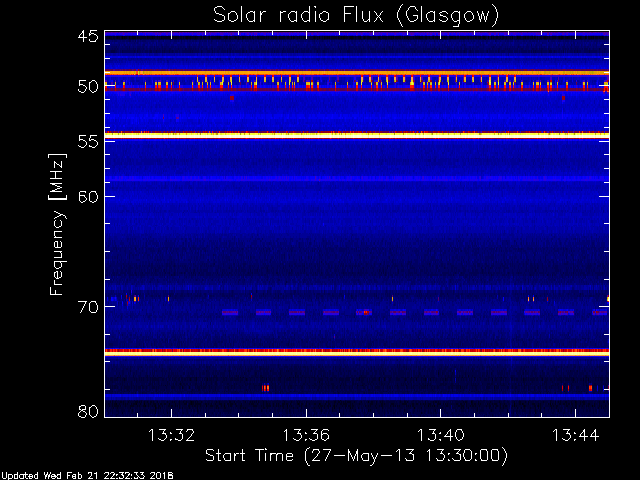The image size is (640, 480).
Task: Click the red burst cluster above 80 MHz at 13:35
Action: click(266, 388)
